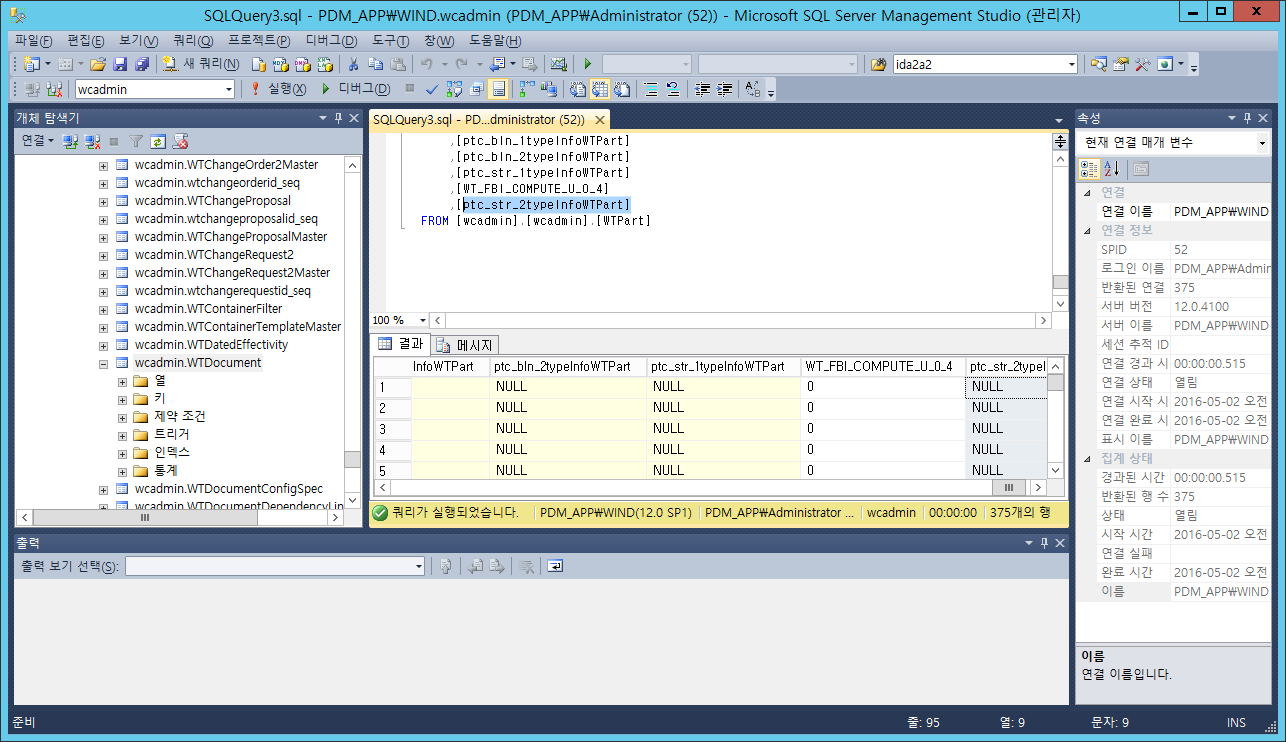Expand the 키 folder under WTDocument

click(x=123, y=399)
